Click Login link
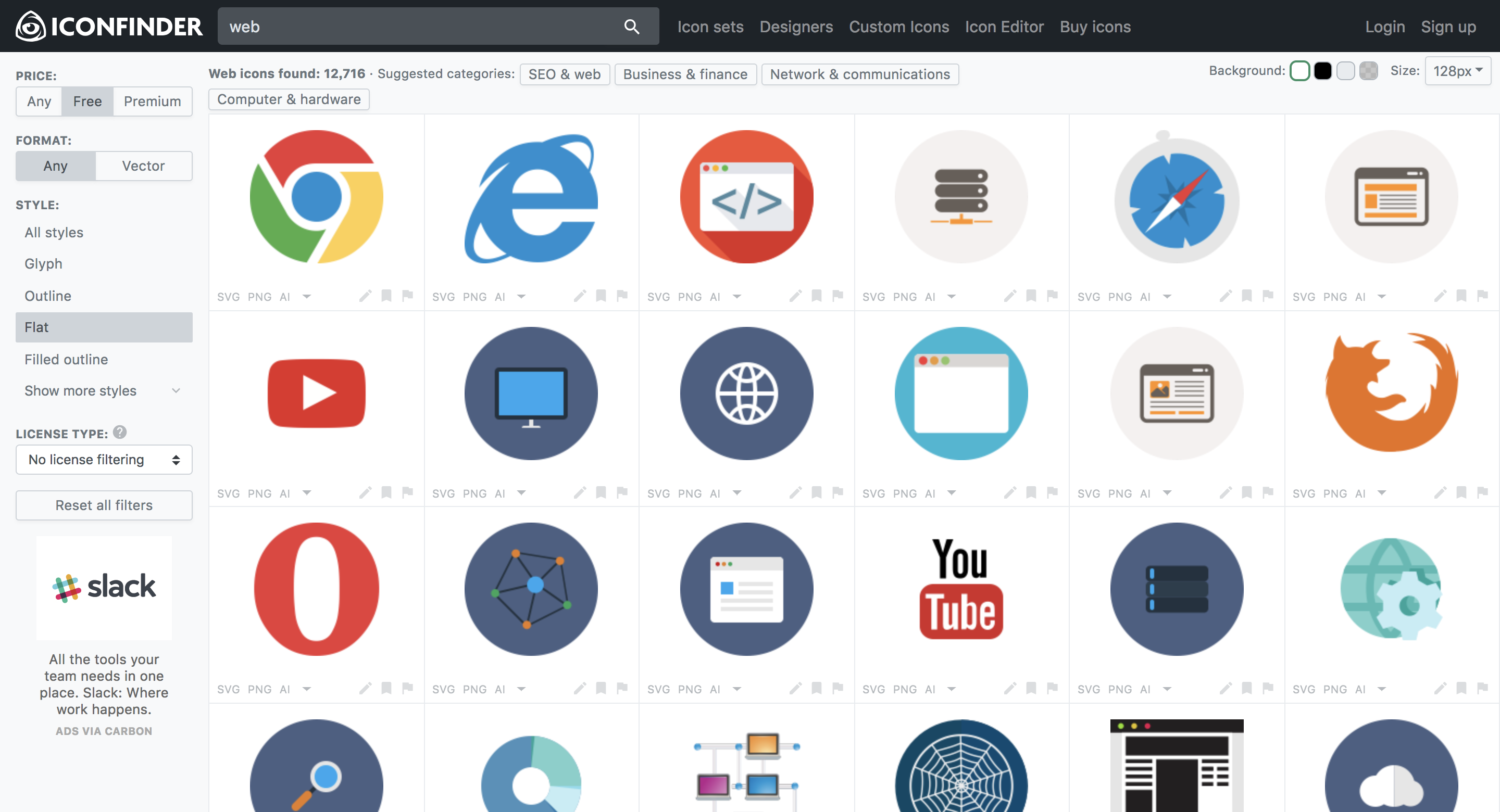The width and height of the screenshot is (1500, 812). (x=1385, y=27)
